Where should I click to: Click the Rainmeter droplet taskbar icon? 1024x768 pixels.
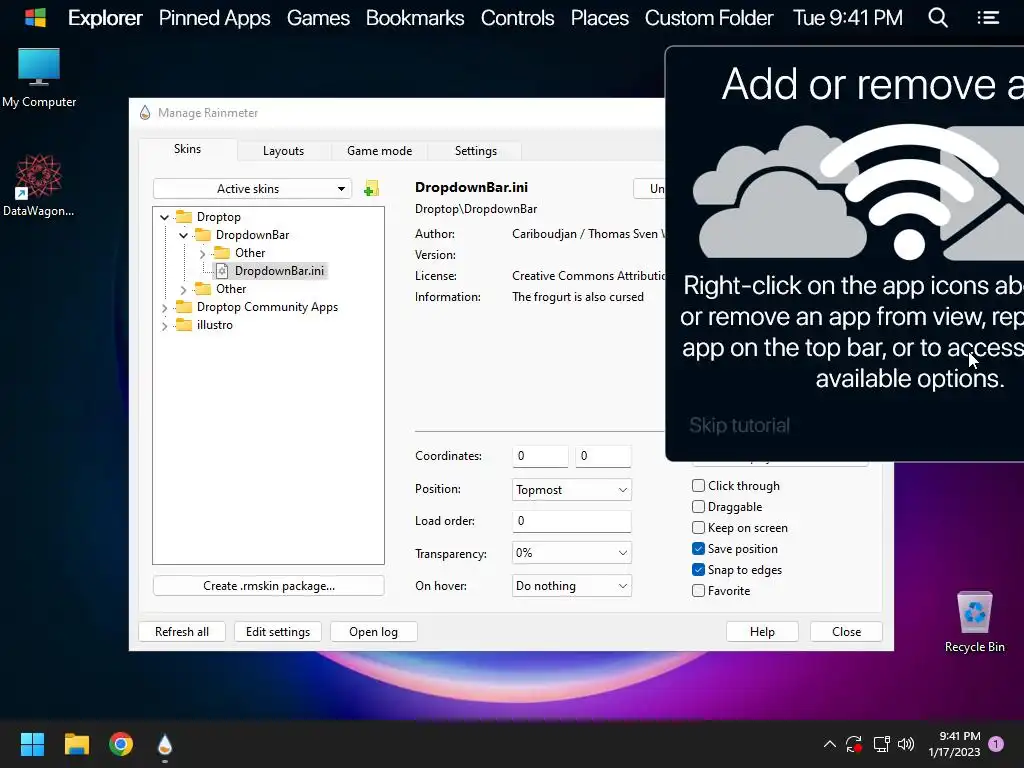165,744
